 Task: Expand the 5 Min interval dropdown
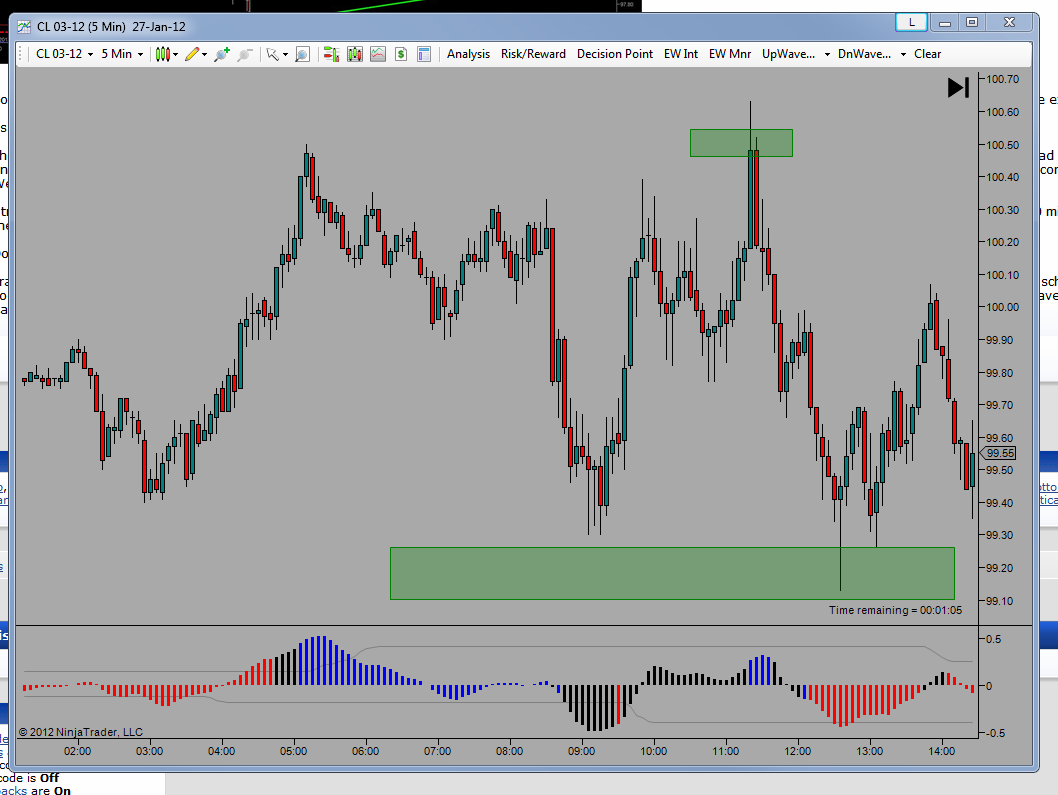tap(140, 55)
